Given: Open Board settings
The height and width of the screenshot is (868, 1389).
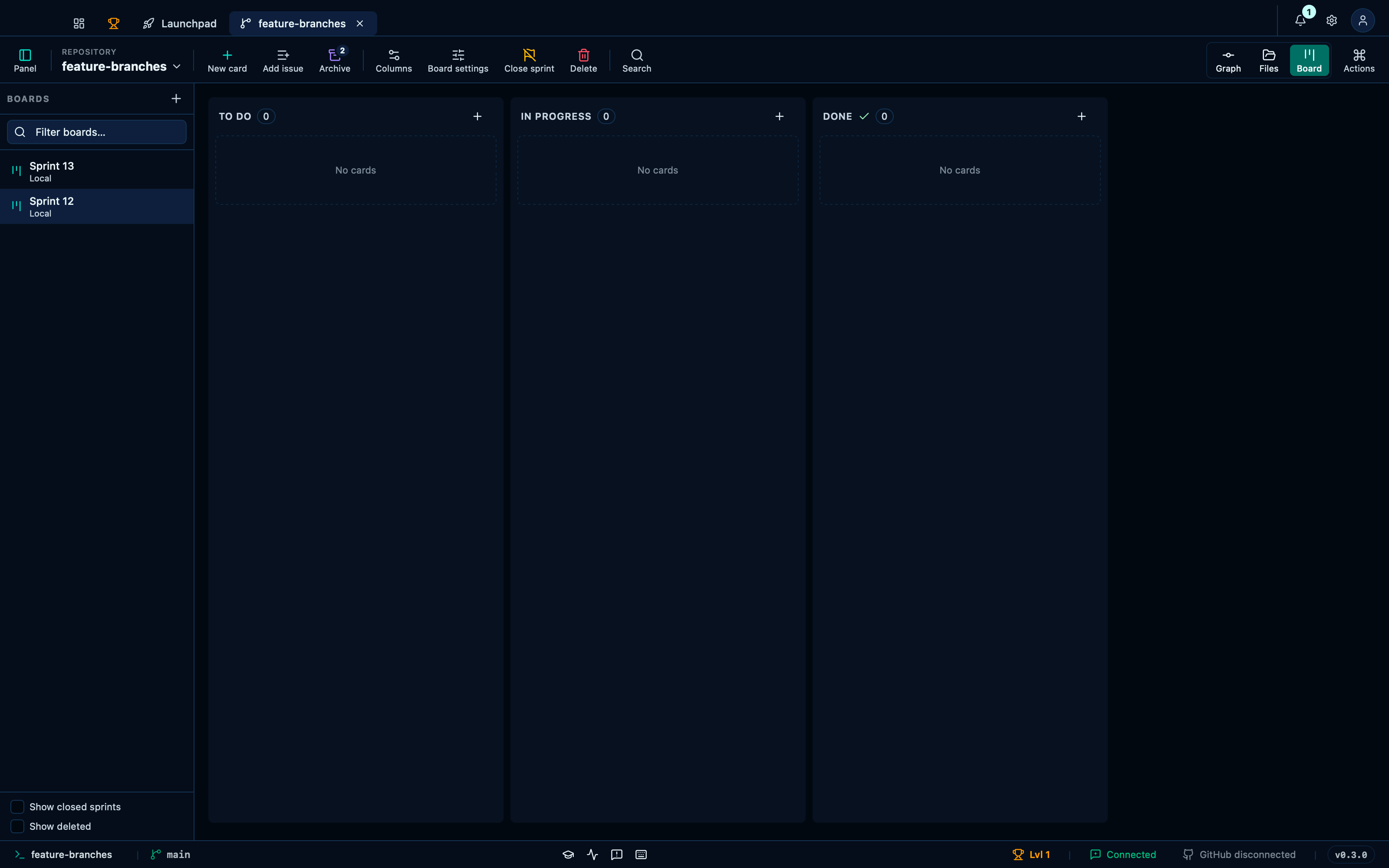Looking at the screenshot, I should point(458,60).
